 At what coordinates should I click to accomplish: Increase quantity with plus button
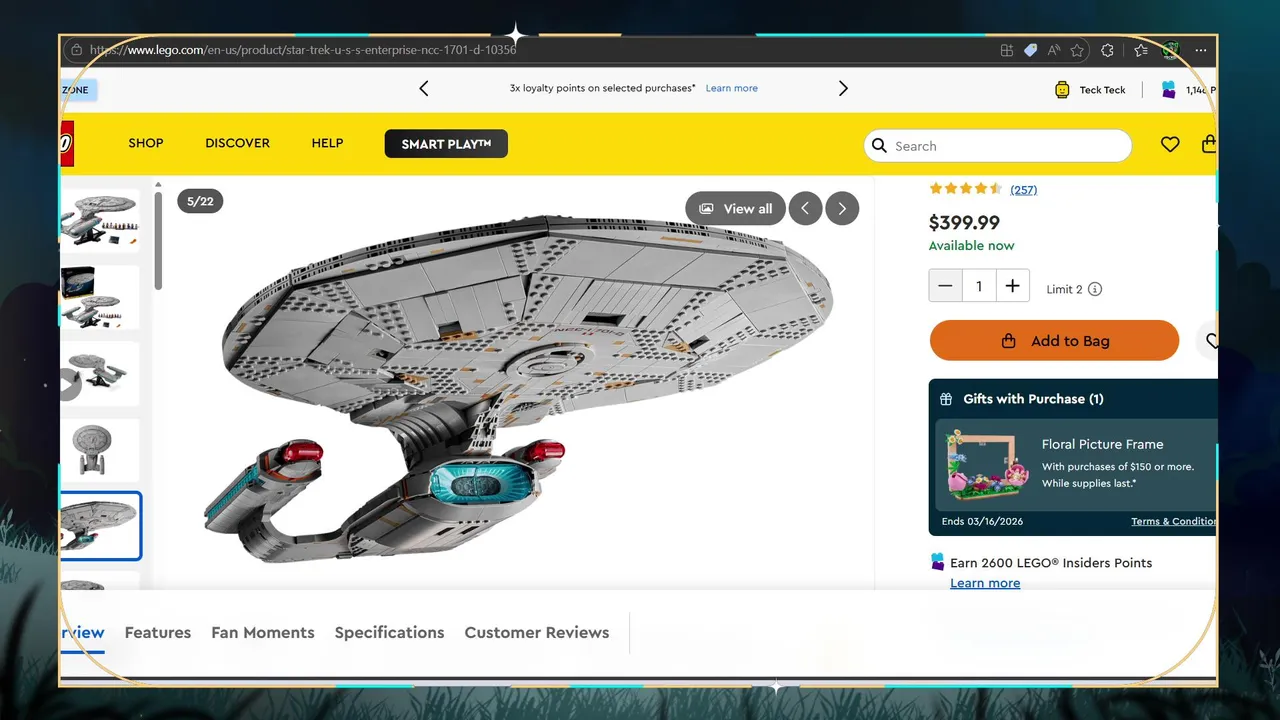tap(1012, 286)
